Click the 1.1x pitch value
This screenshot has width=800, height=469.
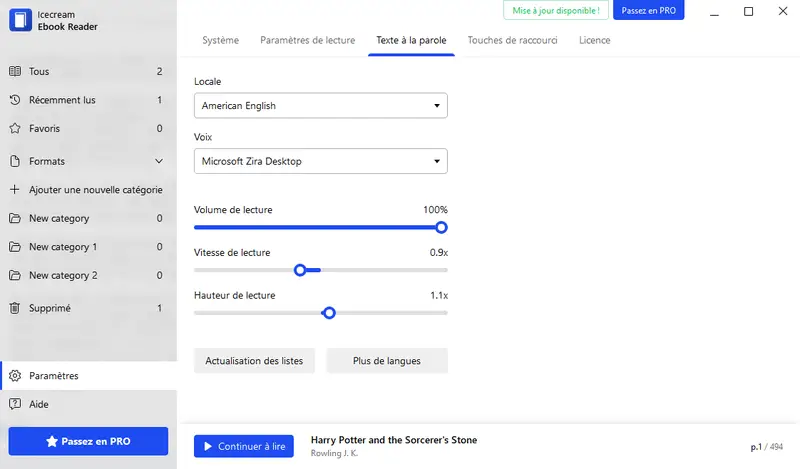(x=439, y=295)
